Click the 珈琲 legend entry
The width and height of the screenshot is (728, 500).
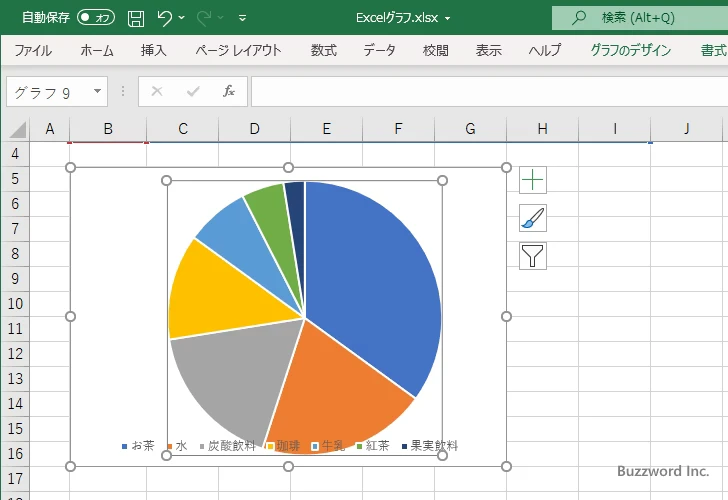coord(284,446)
